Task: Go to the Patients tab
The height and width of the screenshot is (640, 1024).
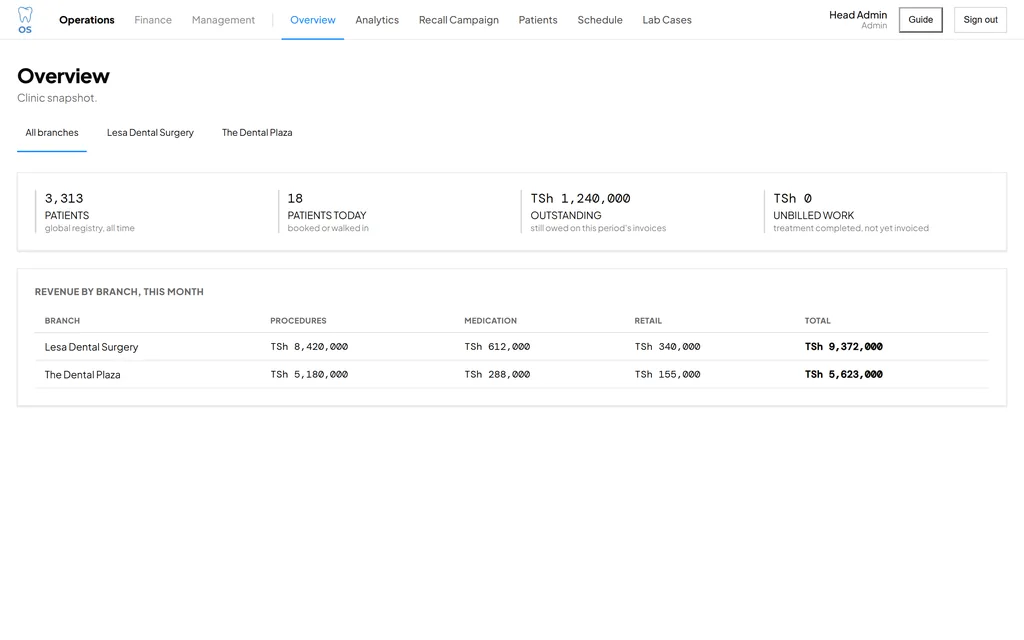Action: click(538, 20)
